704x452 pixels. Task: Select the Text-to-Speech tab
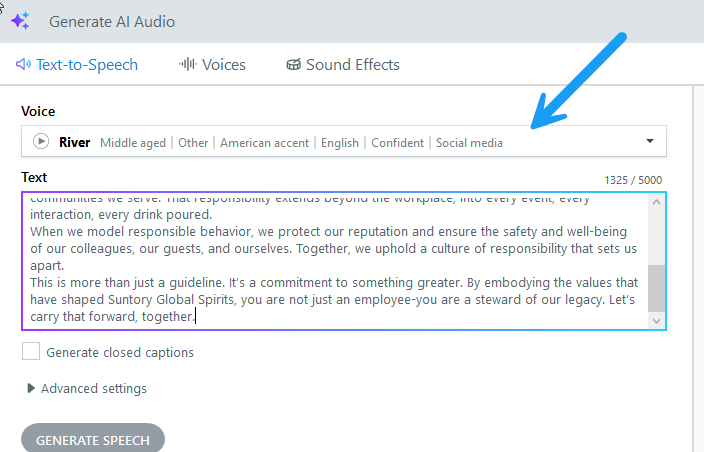point(77,65)
